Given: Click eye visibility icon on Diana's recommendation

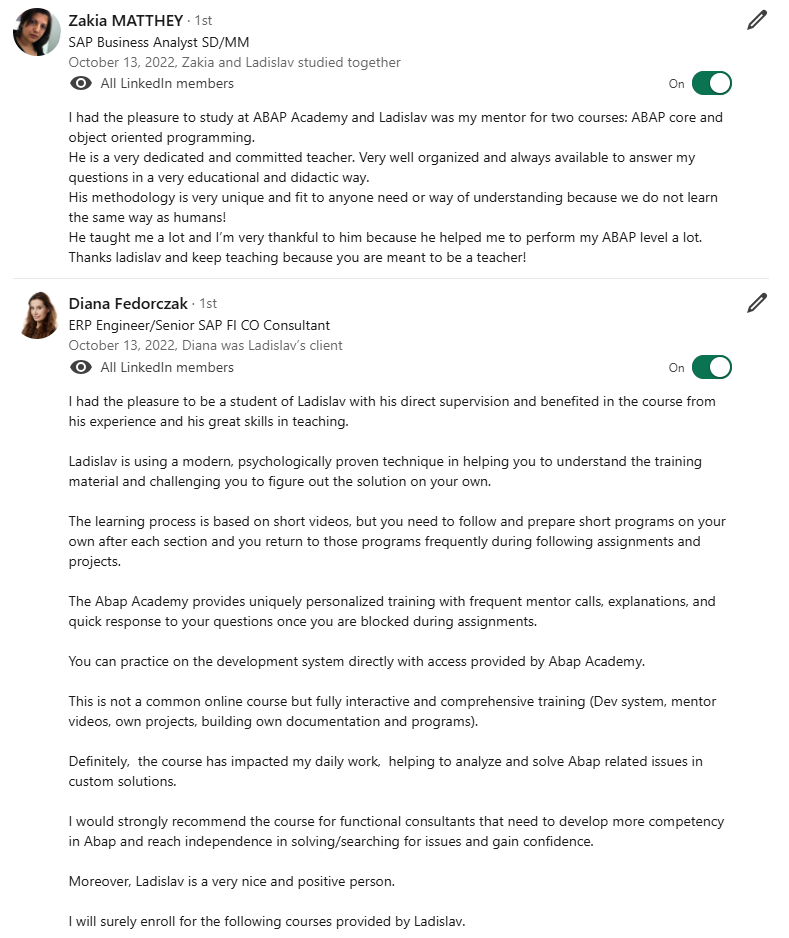Looking at the screenshot, I should pos(81,367).
